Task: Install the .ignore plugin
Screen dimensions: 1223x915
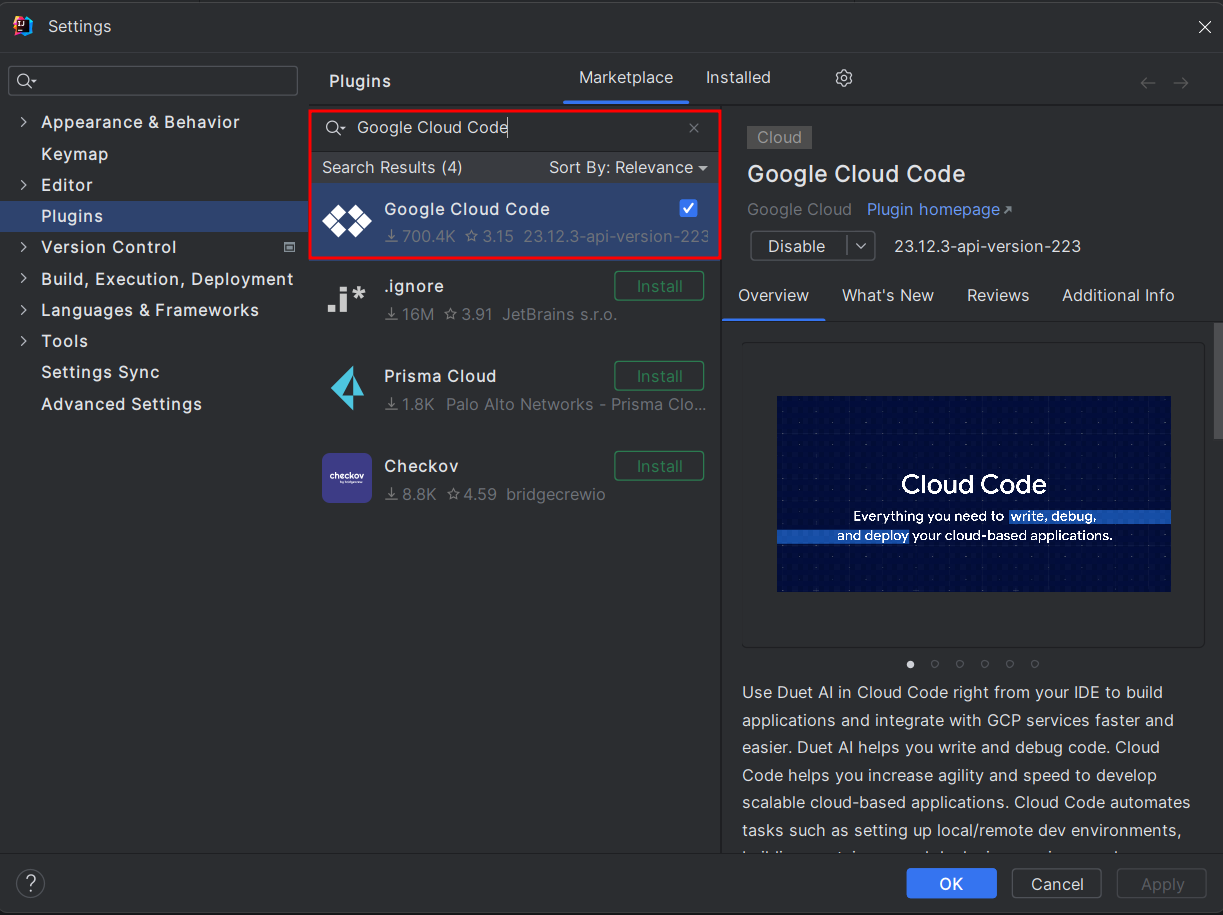Action: tap(659, 286)
